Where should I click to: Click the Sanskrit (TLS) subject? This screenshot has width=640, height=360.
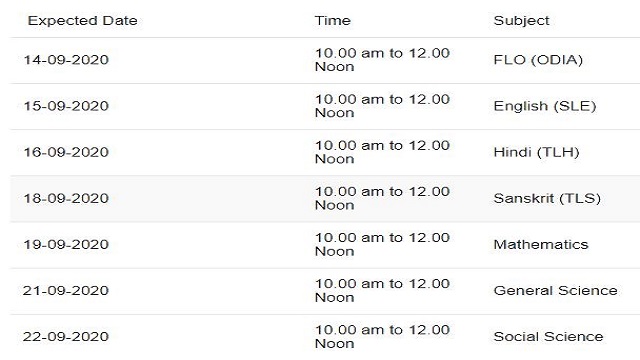pyautogui.click(x=547, y=198)
